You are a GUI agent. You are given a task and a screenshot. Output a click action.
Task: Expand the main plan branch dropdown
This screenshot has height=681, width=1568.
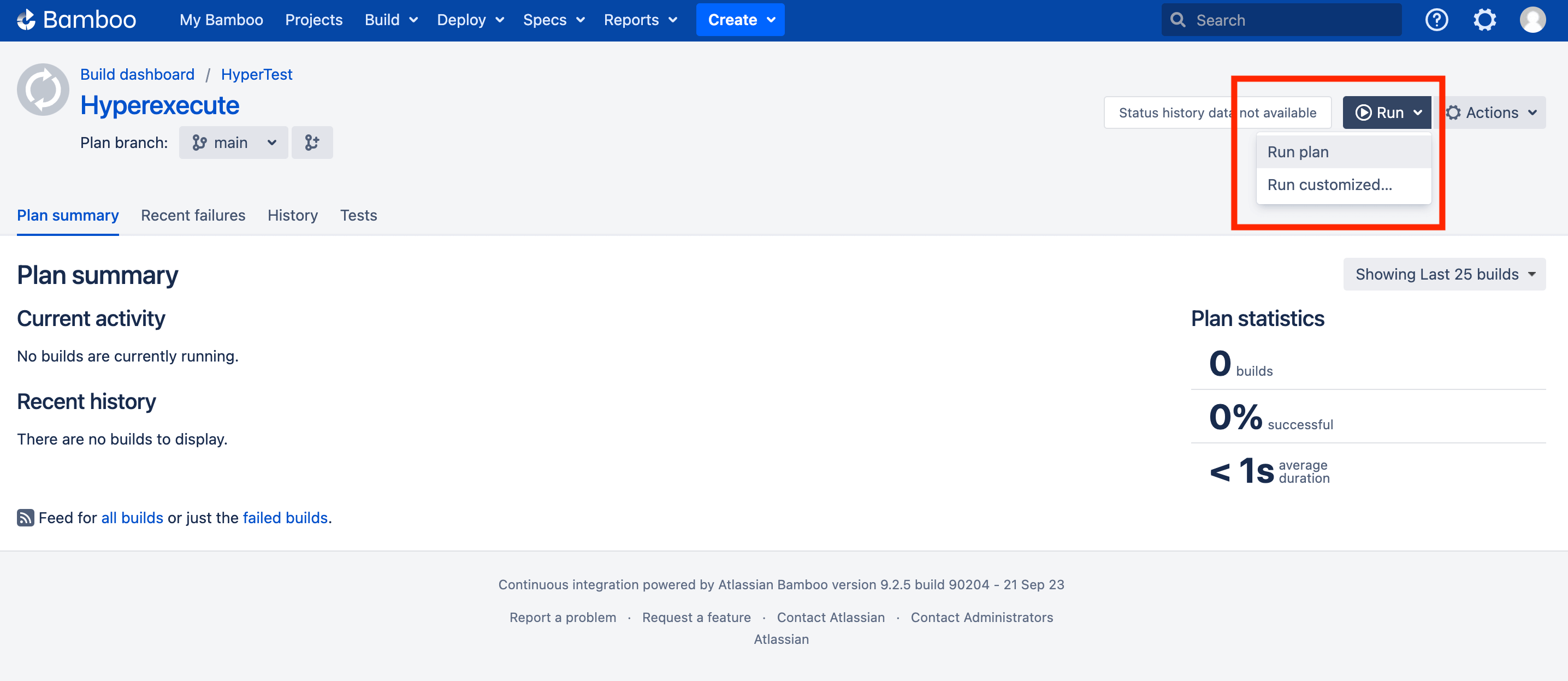[233, 143]
